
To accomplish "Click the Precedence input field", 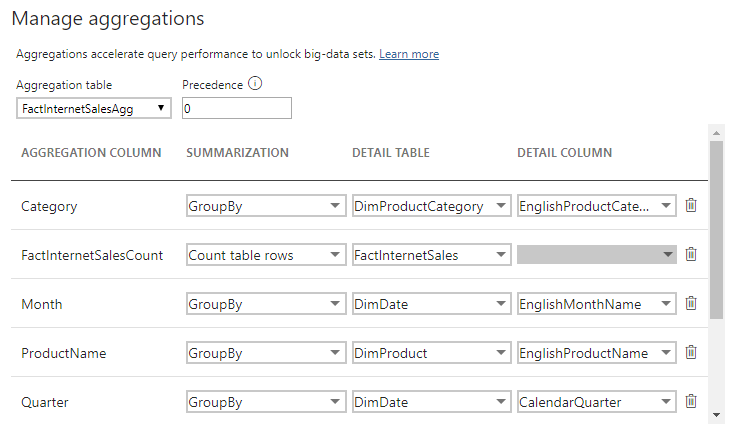I will pyautogui.click(x=237, y=108).
